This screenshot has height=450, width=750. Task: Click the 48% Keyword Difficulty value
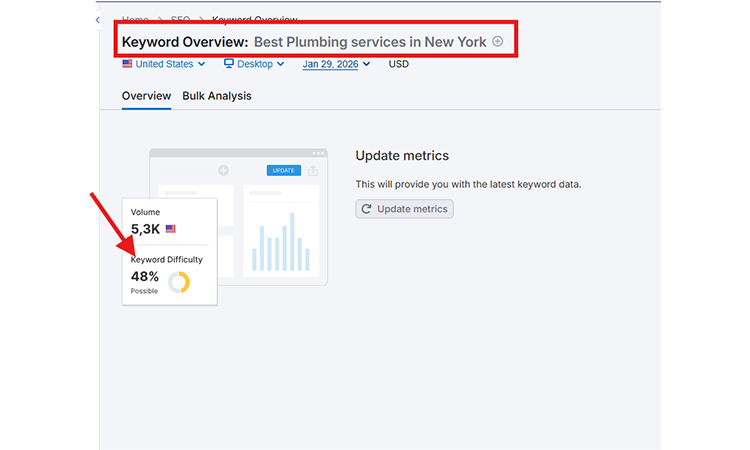click(145, 276)
